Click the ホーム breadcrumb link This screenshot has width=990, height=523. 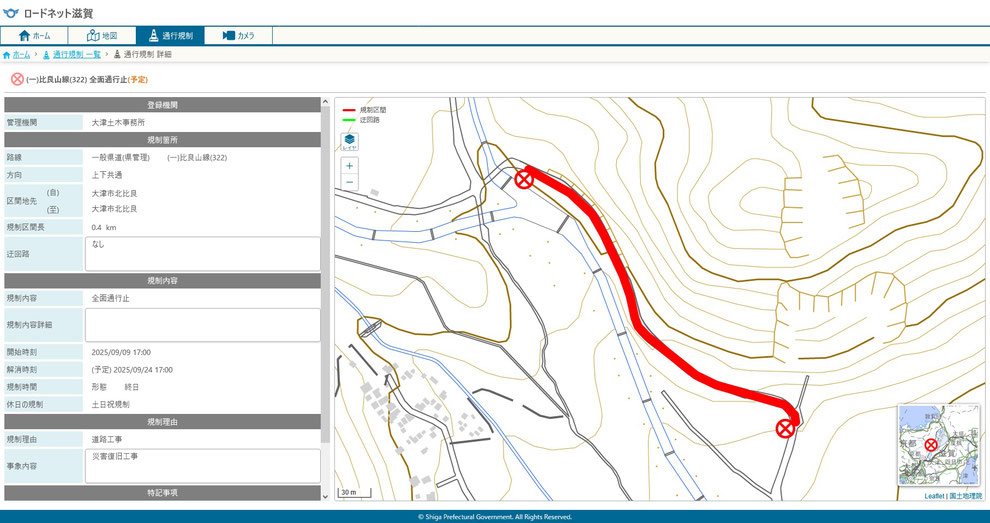[21, 55]
